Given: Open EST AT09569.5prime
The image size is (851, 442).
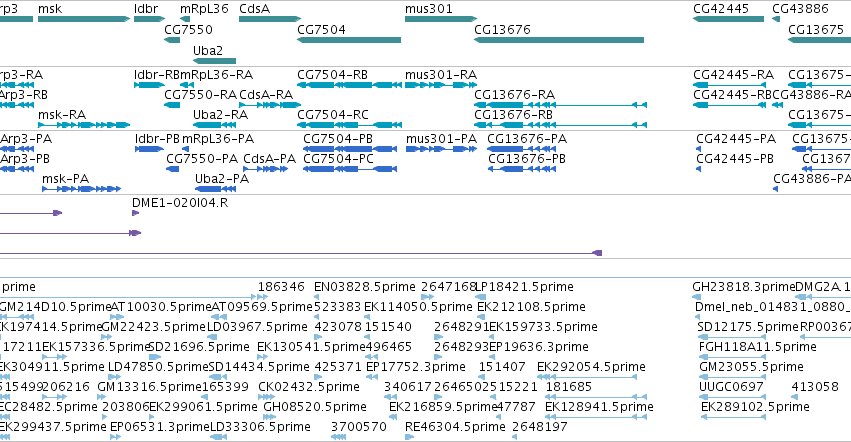Looking at the screenshot, I should [218, 317].
